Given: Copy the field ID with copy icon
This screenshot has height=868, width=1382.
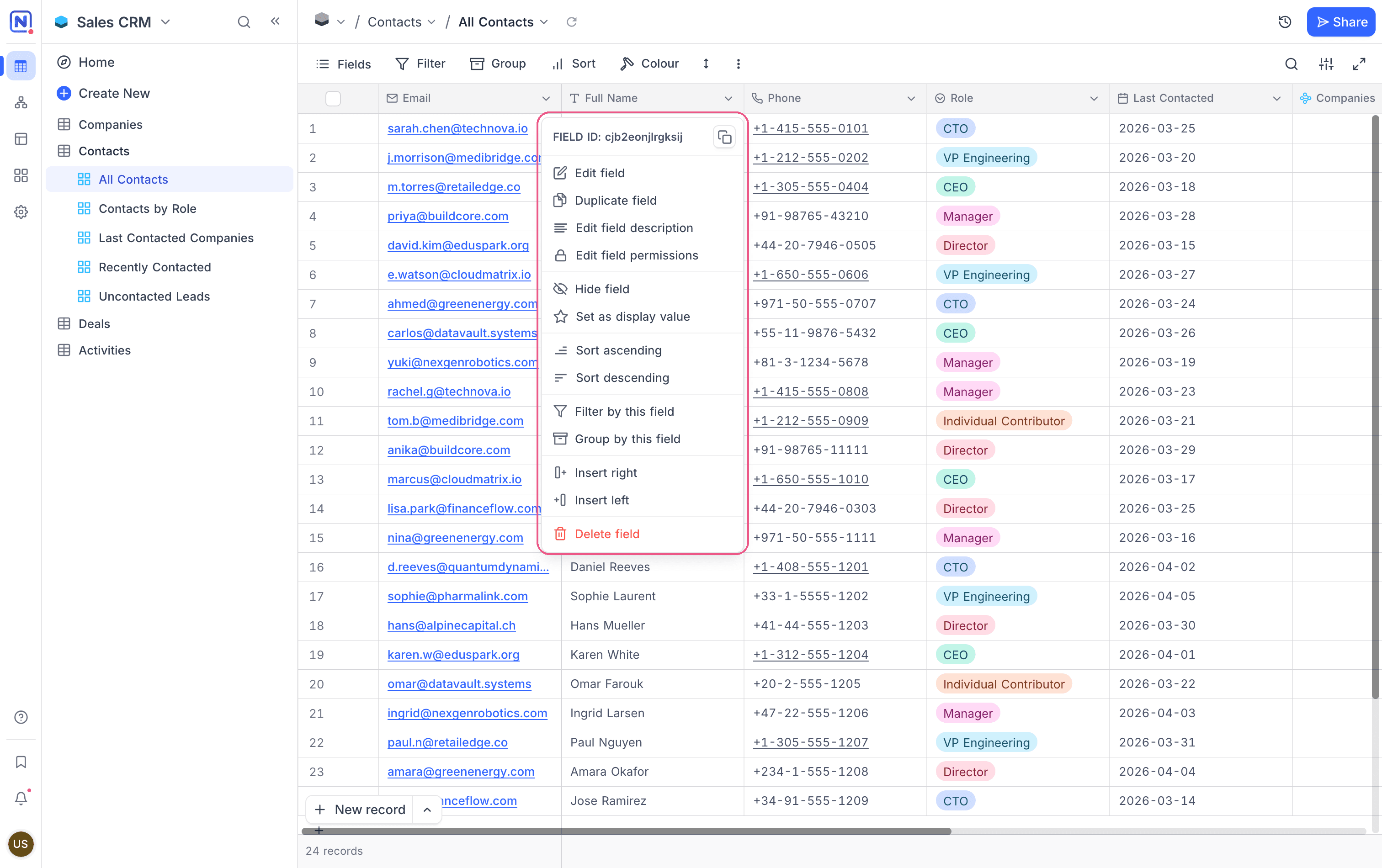Looking at the screenshot, I should click(724, 137).
